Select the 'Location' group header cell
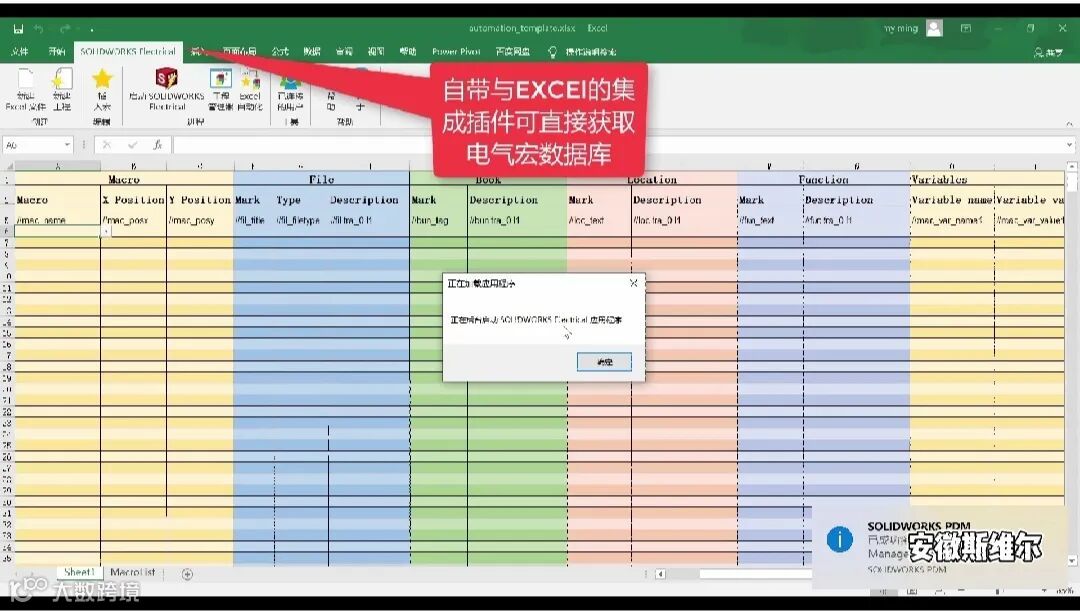 [652, 179]
